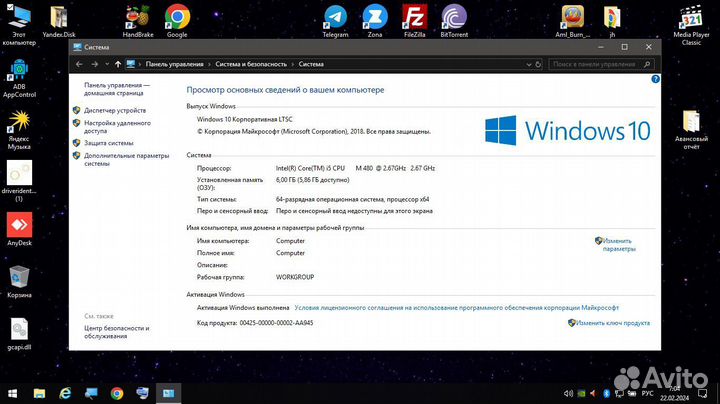Go up one level in Control Panel

pos(118,64)
